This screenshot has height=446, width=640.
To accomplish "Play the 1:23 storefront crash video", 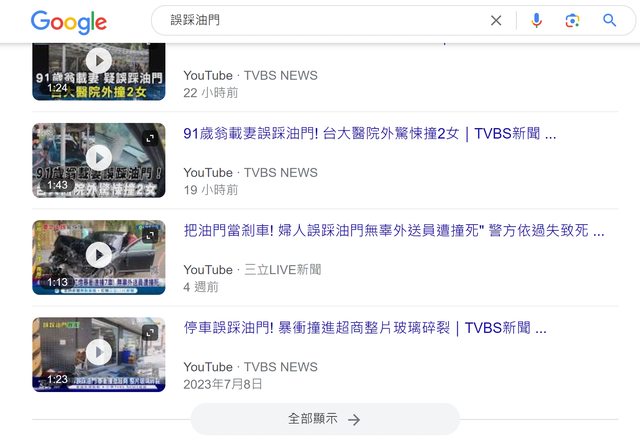I will click(x=98, y=353).
